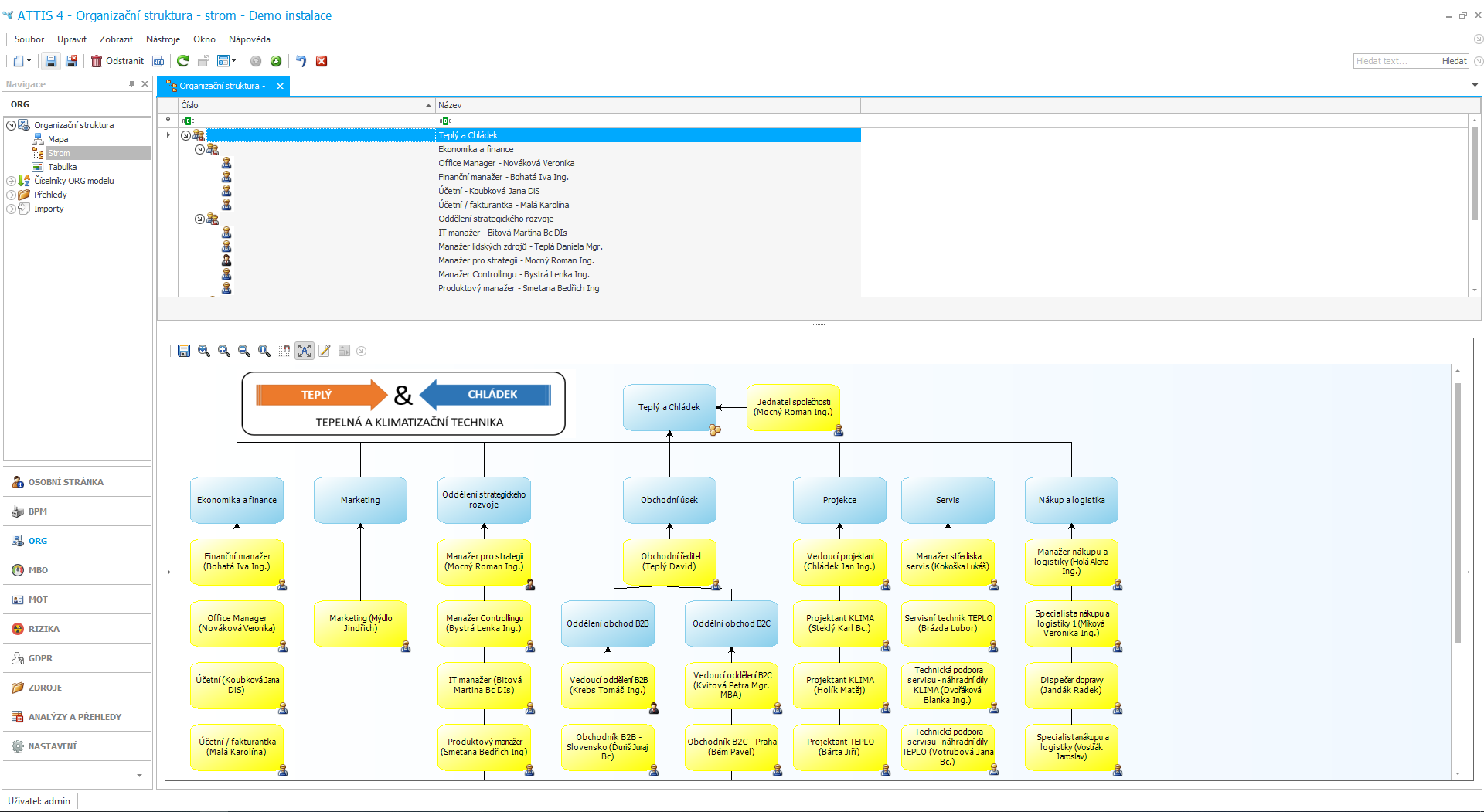Open the dropdown arrow beside new document icon
This screenshot has width=1484, height=812.
pyautogui.click(x=29, y=61)
